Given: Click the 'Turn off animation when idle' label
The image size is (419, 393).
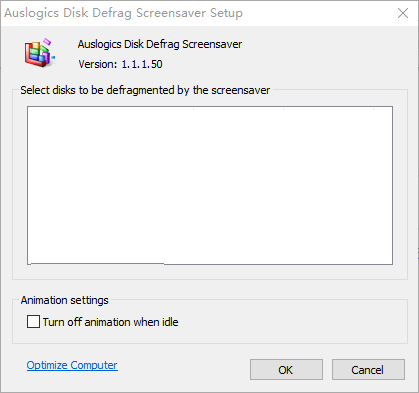Looking at the screenshot, I should point(110,322).
